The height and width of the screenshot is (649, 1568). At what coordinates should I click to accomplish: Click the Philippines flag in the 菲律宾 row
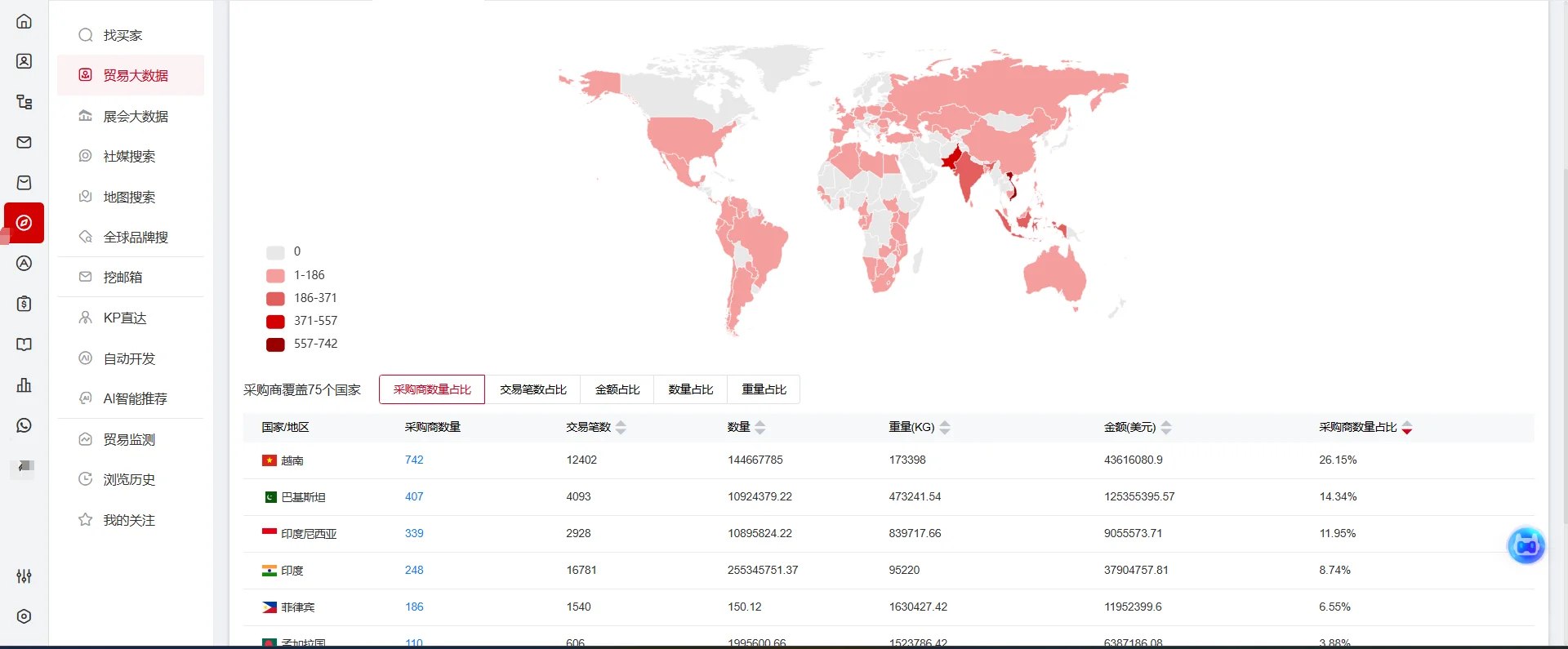[269, 607]
